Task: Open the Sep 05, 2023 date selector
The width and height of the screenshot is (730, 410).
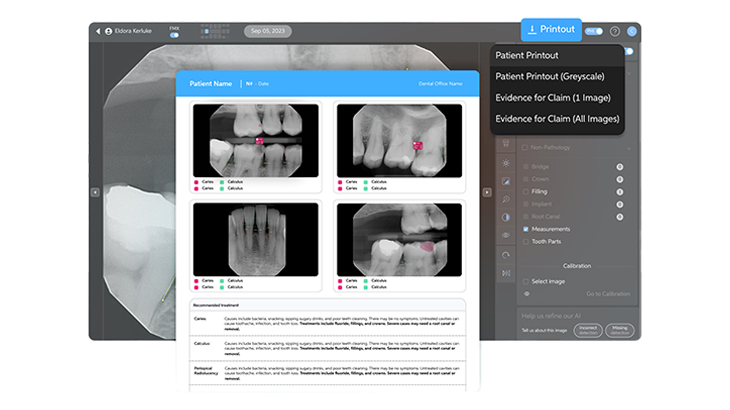Action: tap(268, 32)
